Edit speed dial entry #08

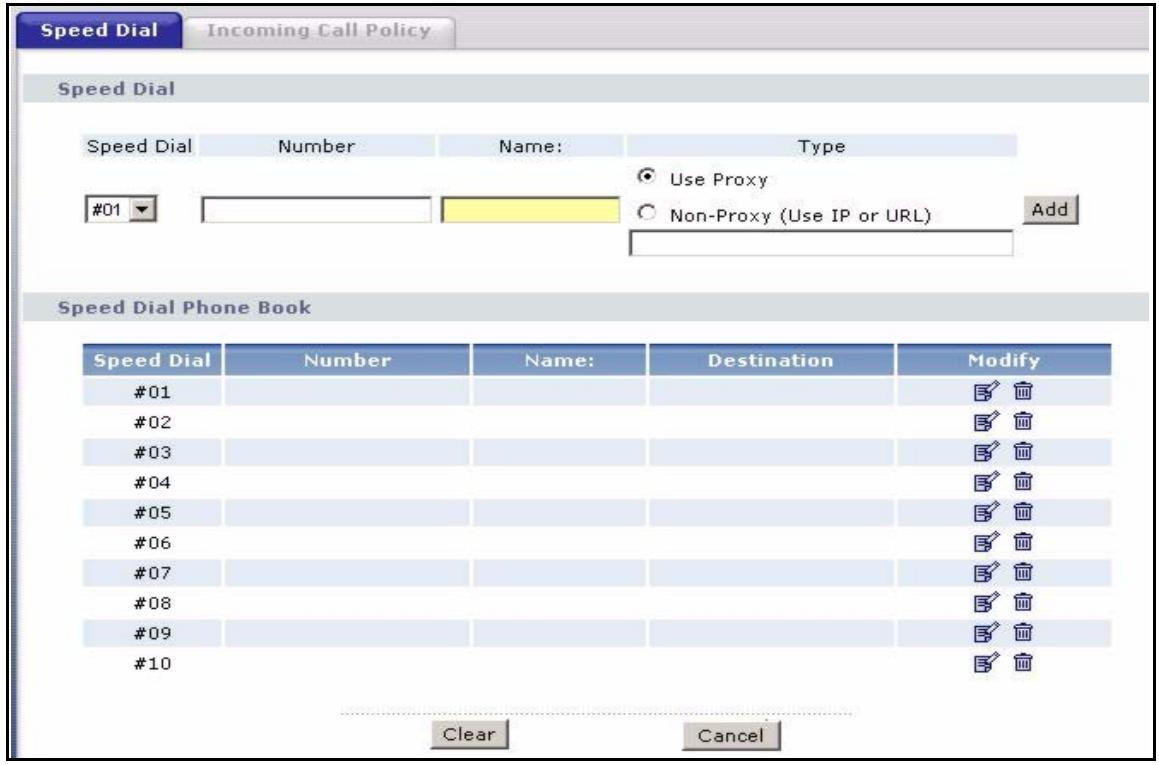coord(986,603)
